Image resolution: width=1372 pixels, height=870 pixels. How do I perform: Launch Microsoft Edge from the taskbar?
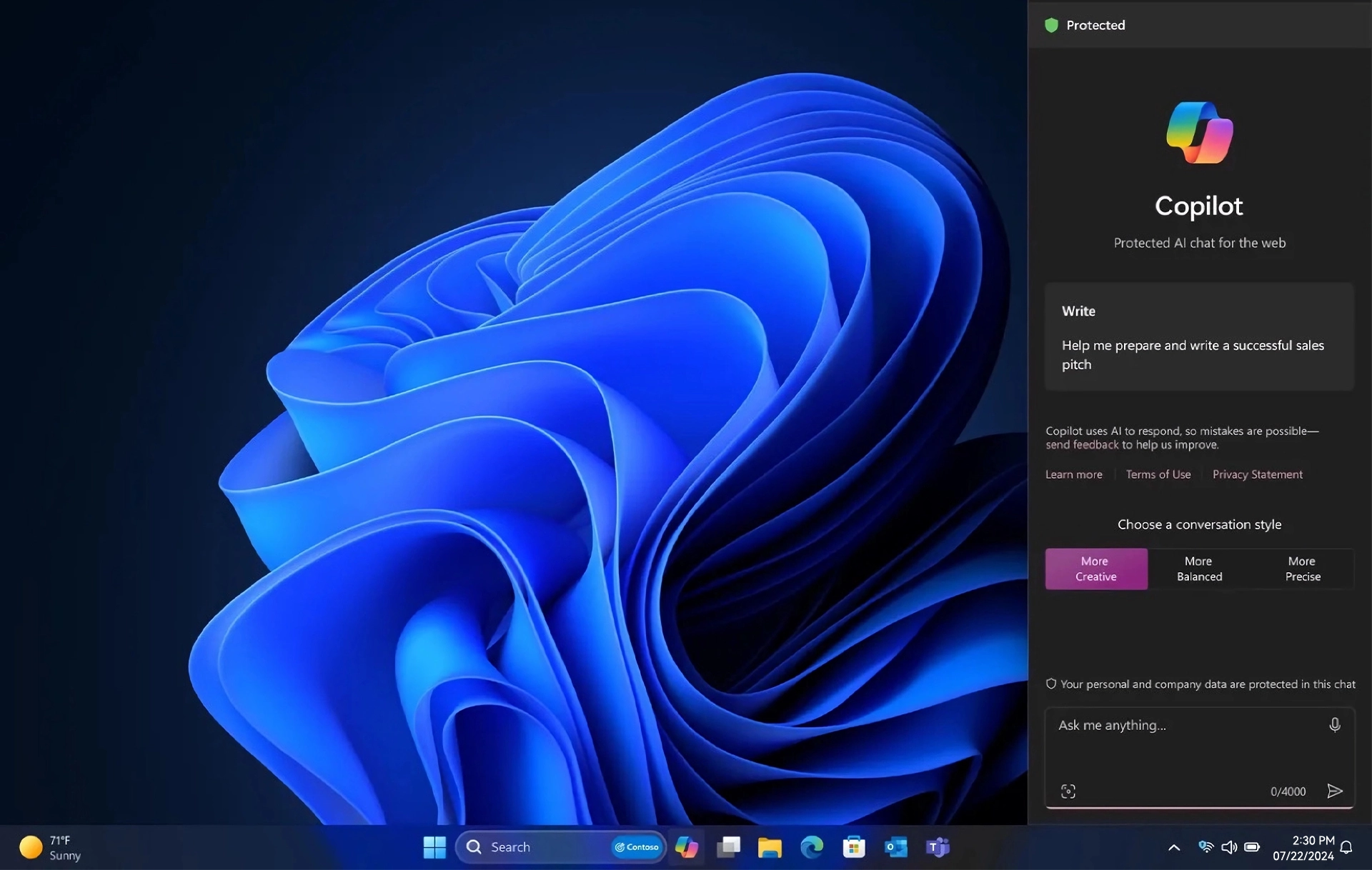(x=812, y=847)
